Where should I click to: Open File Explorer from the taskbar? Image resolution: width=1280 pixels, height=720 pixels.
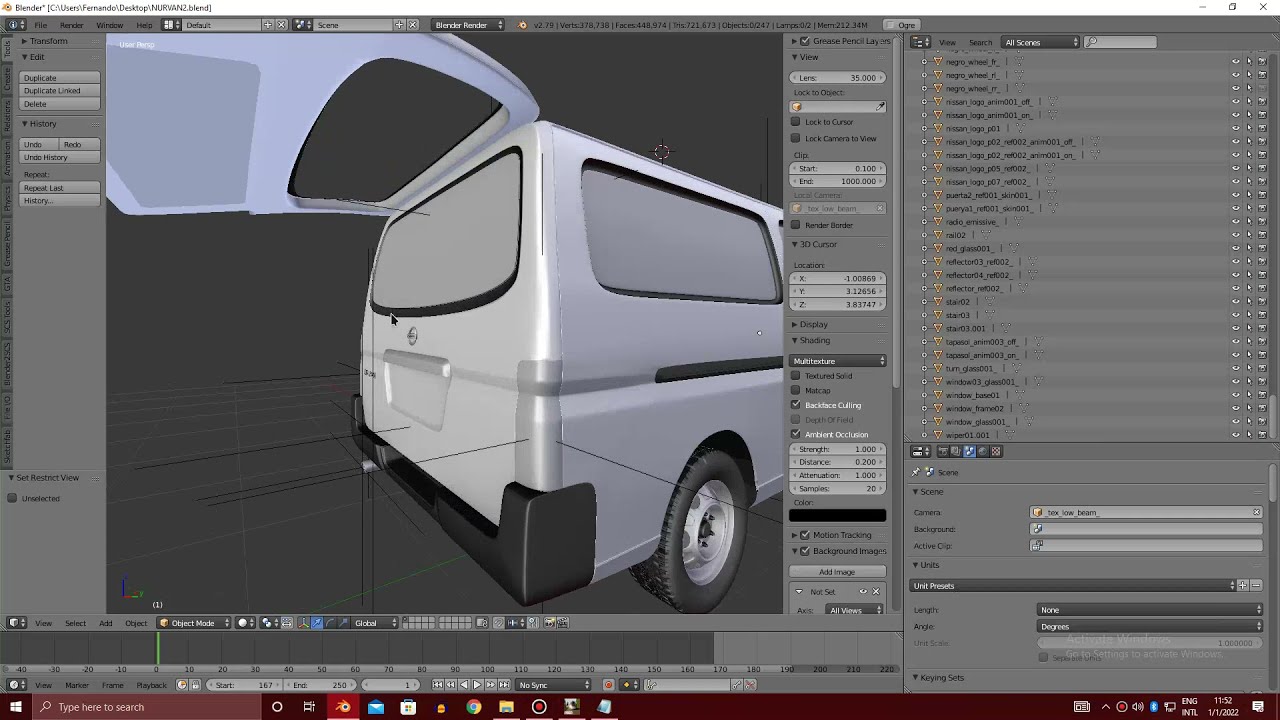pyautogui.click(x=506, y=707)
